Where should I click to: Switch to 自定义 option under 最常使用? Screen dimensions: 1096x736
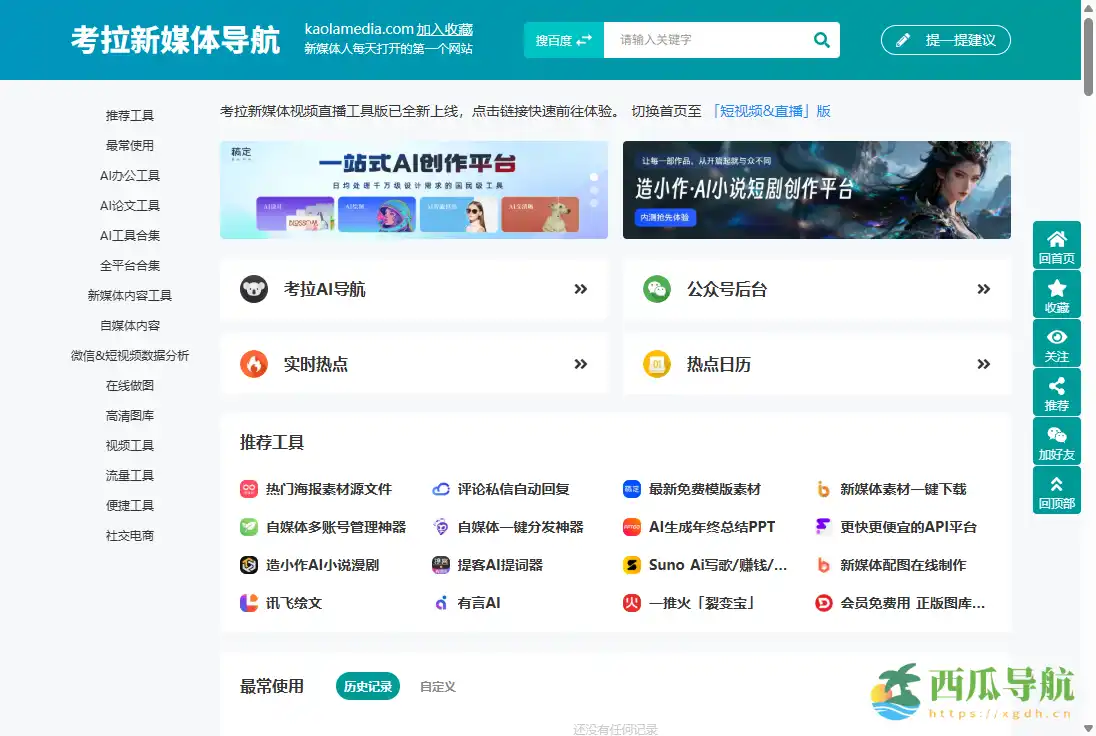[x=436, y=686]
